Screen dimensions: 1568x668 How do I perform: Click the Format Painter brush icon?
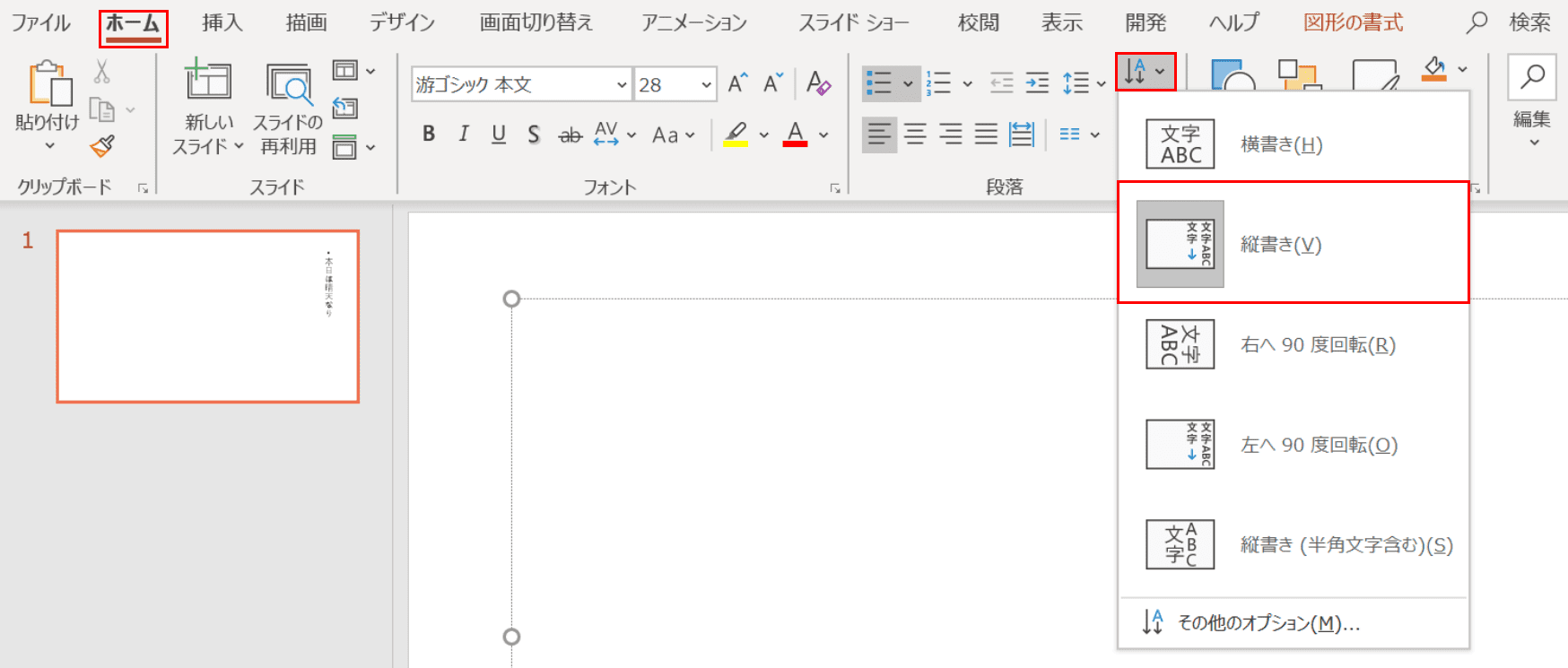point(102,145)
